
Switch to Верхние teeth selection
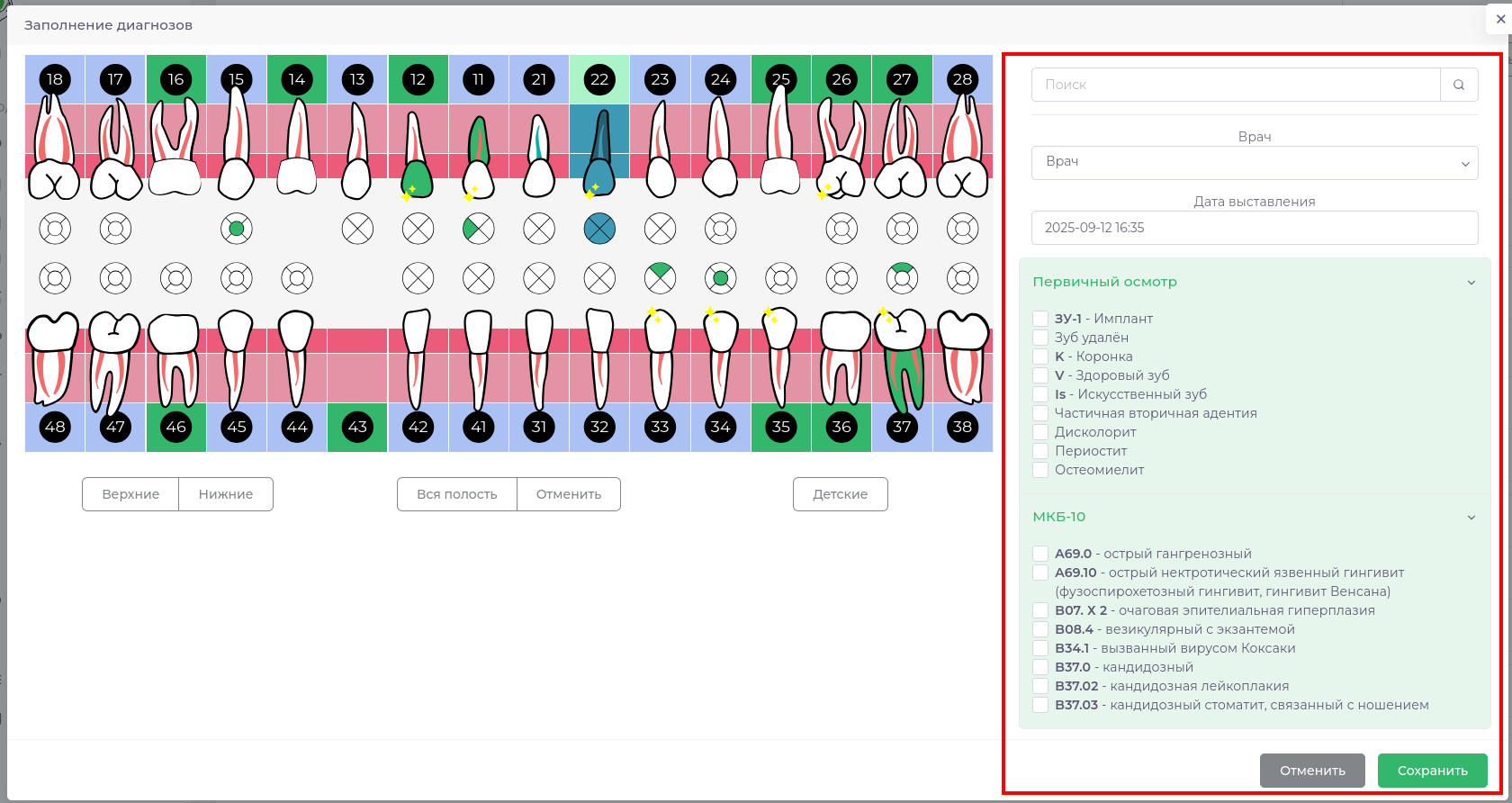click(130, 494)
